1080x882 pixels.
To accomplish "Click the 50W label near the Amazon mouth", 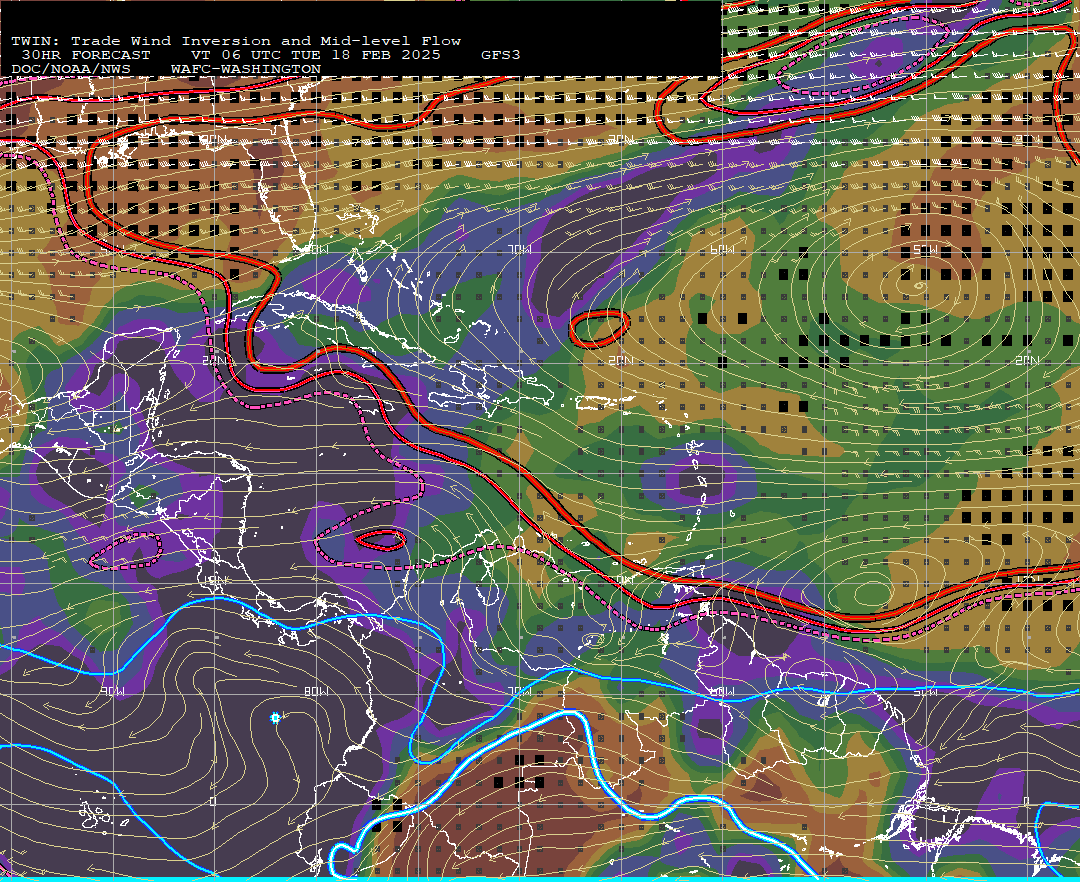I will tap(925, 691).
